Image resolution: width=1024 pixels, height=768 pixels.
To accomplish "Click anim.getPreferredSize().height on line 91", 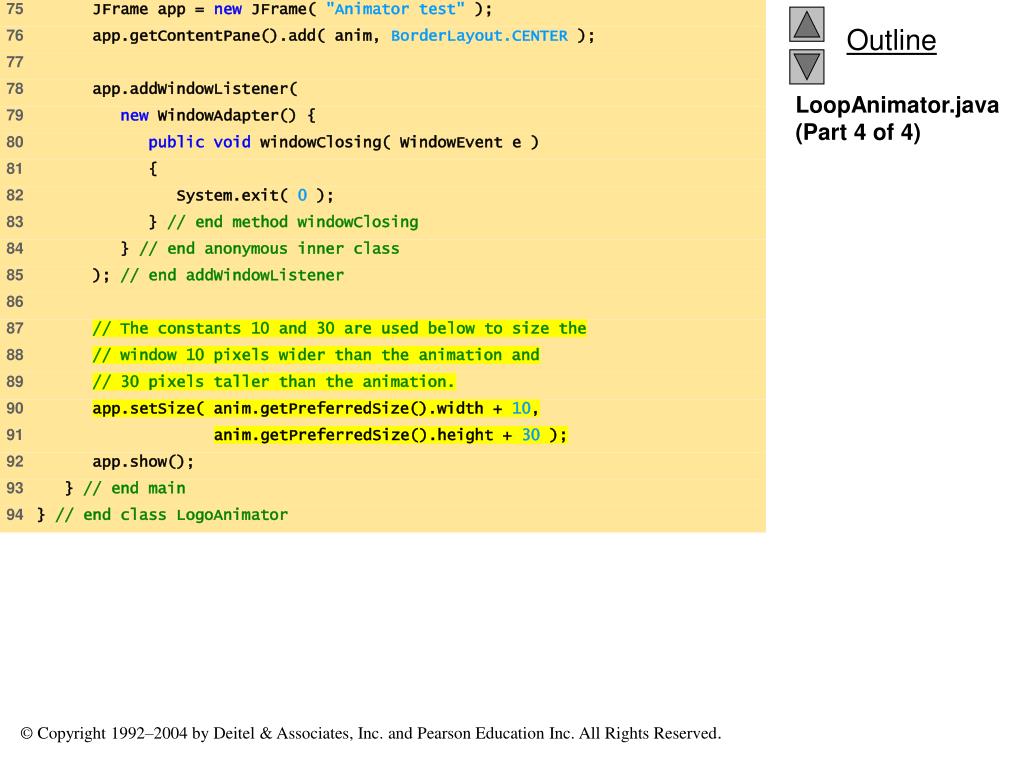I will pyautogui.click(x=353, y=436).
